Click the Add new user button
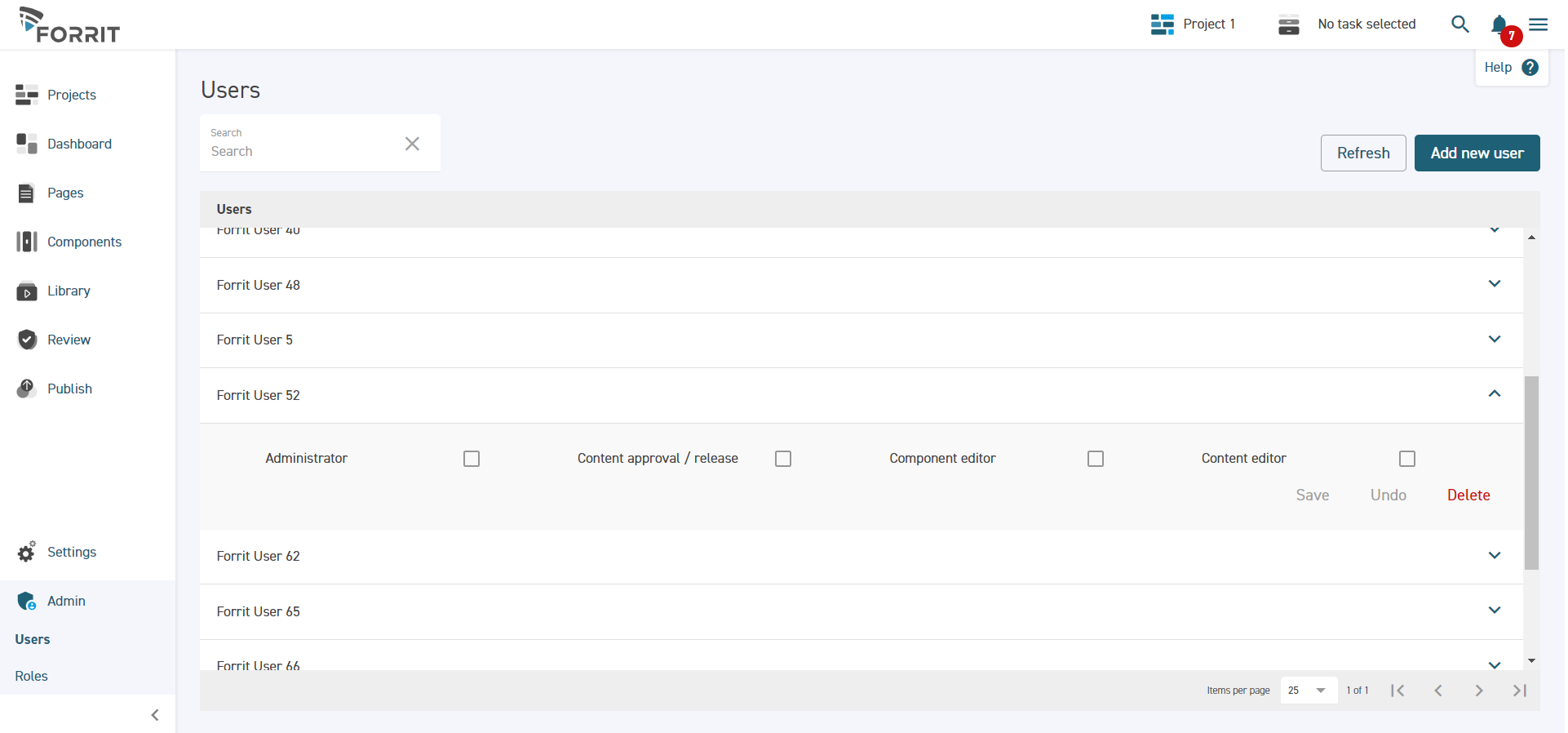The image size is (1568, 733). [x=1477, y=153]
